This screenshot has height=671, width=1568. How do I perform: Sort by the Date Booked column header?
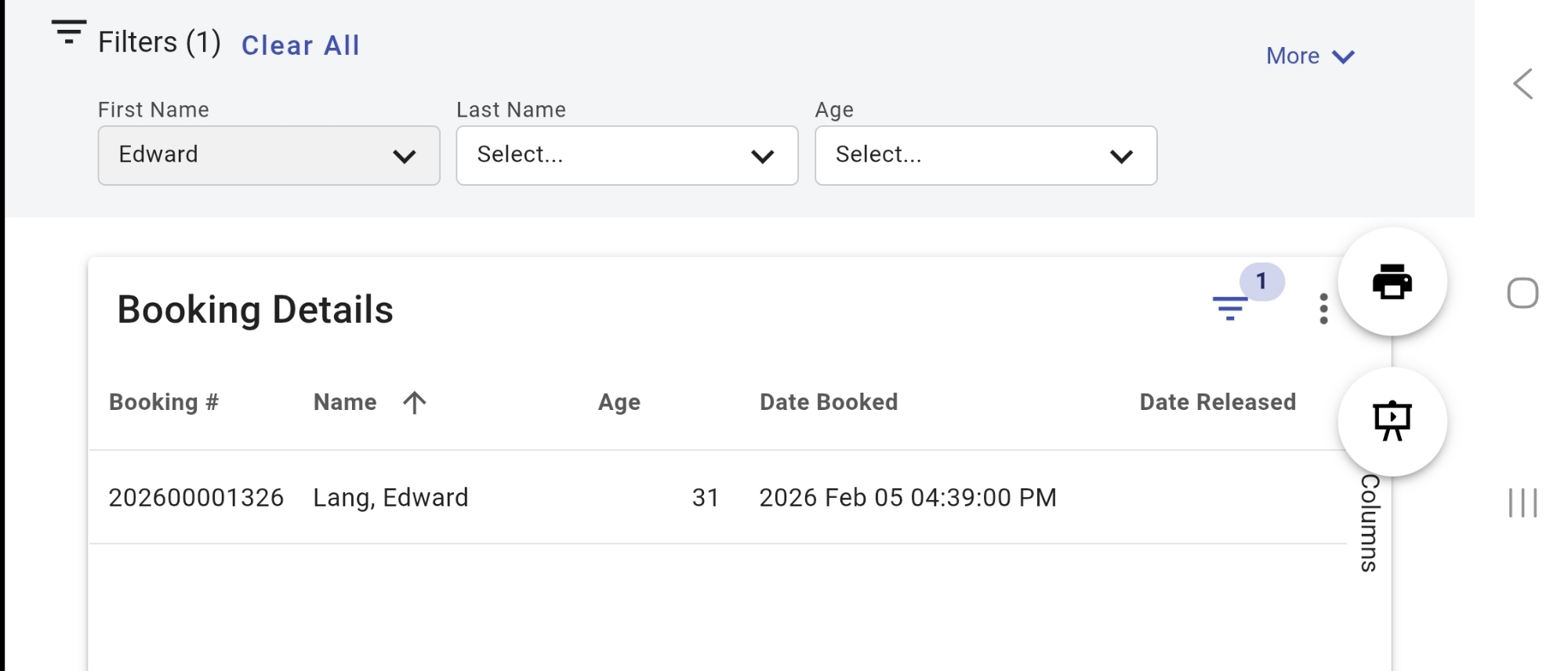tap(828, 402)
